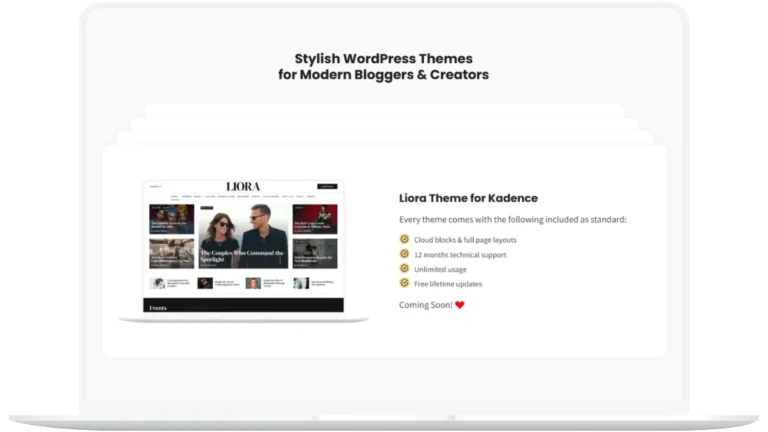The width and height of the screenshot is (768, 432).
Task: Click the 'Unlimited usage' text
Action: point(440,269)
